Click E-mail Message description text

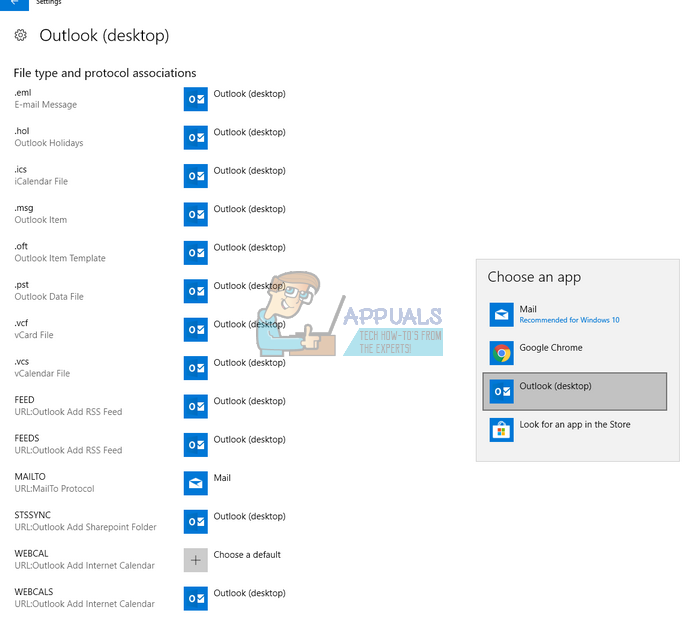coord(45,105)
